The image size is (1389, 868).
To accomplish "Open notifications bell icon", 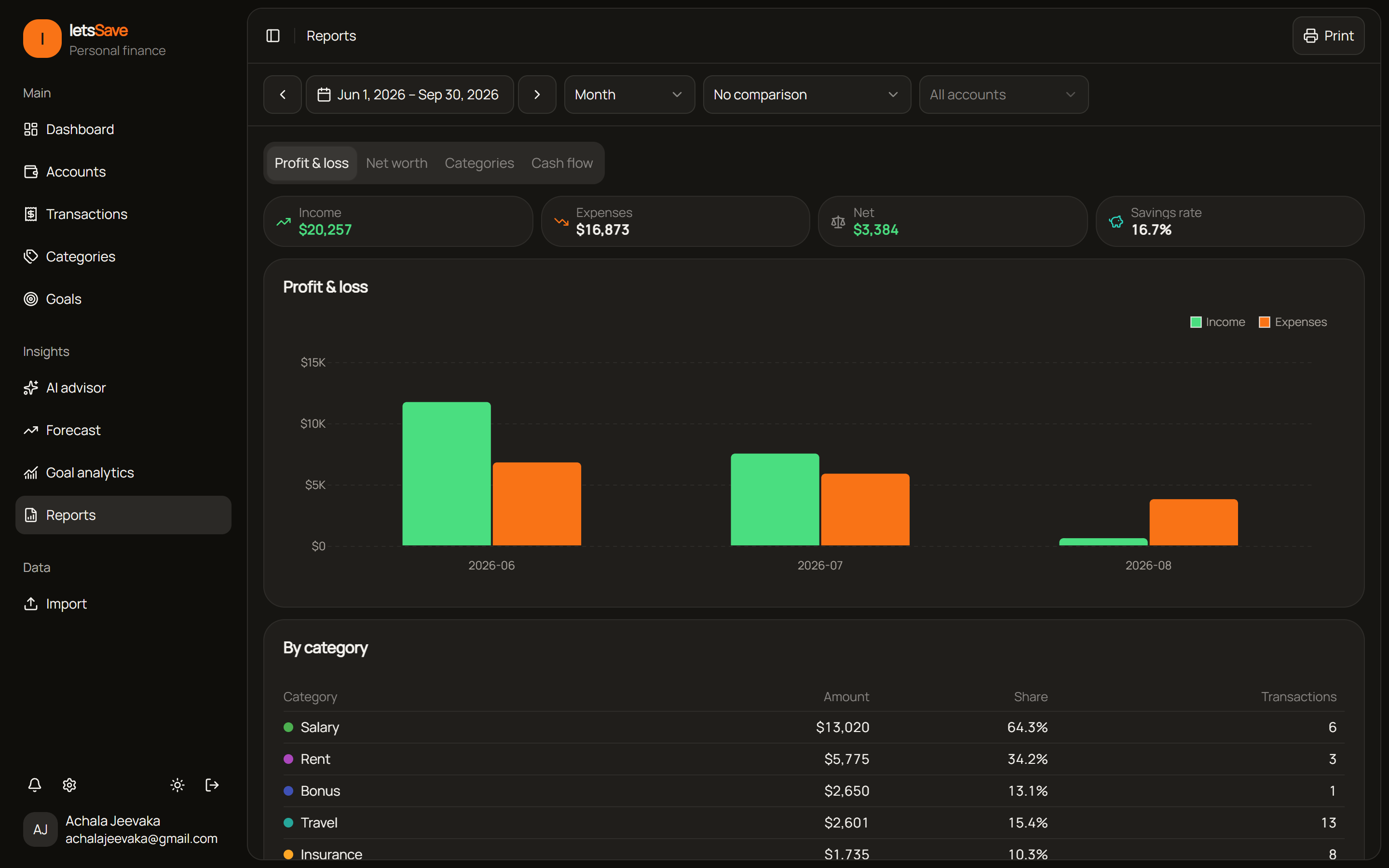I will tap(34, 785).
